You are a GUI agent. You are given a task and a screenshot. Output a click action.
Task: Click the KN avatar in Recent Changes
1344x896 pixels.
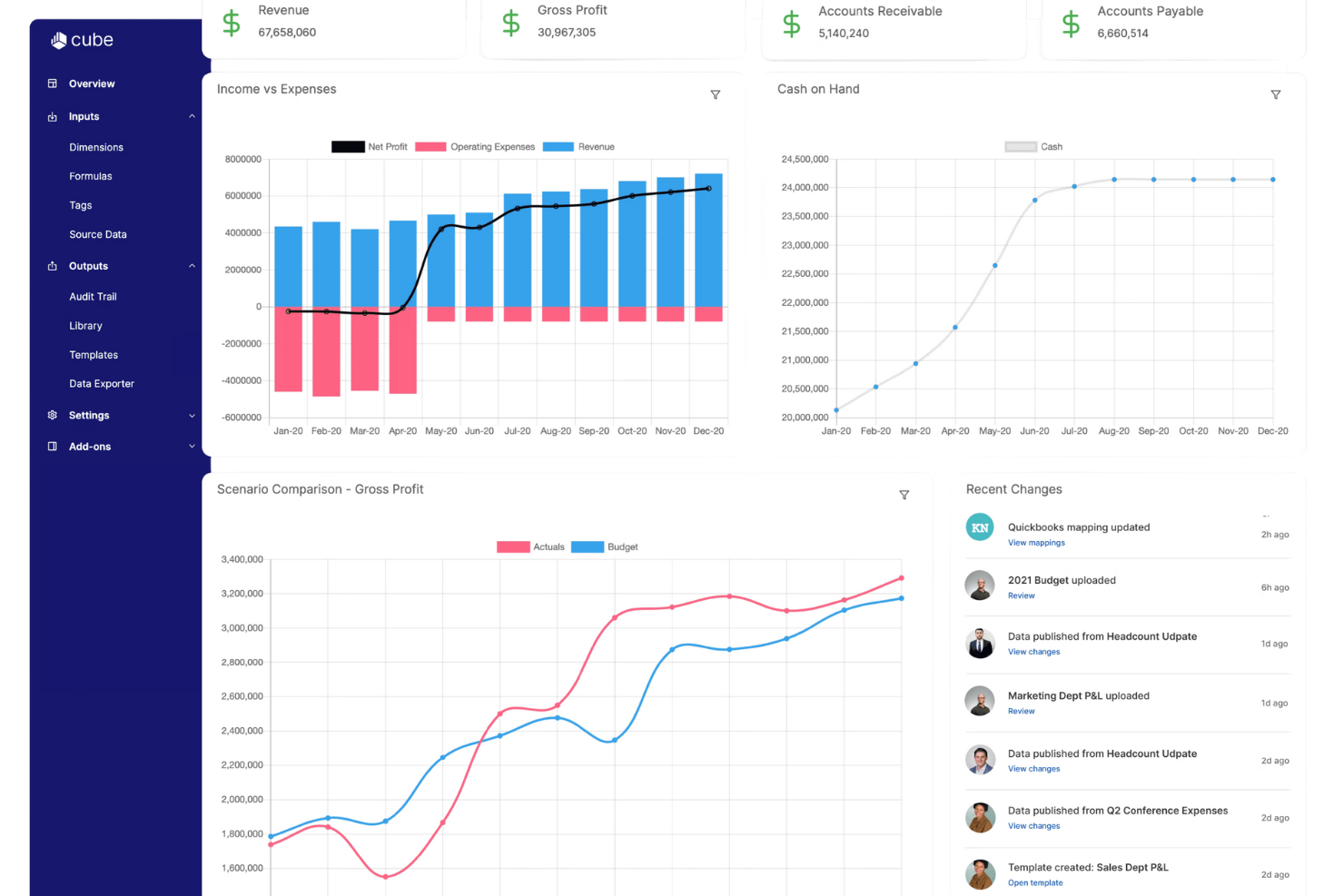980,527
